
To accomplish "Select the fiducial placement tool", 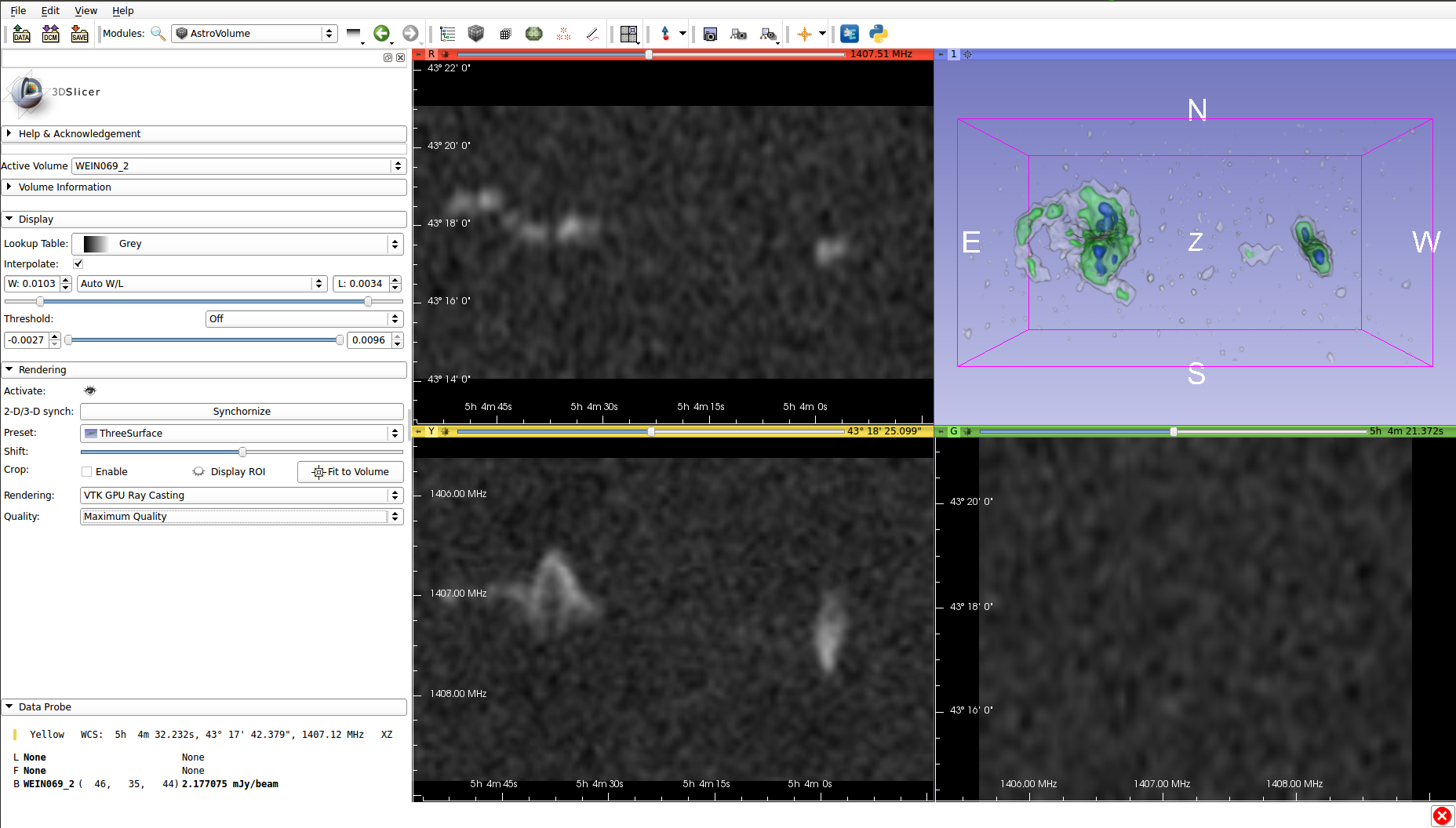I will pyautogui.click(x=665, y=34).
